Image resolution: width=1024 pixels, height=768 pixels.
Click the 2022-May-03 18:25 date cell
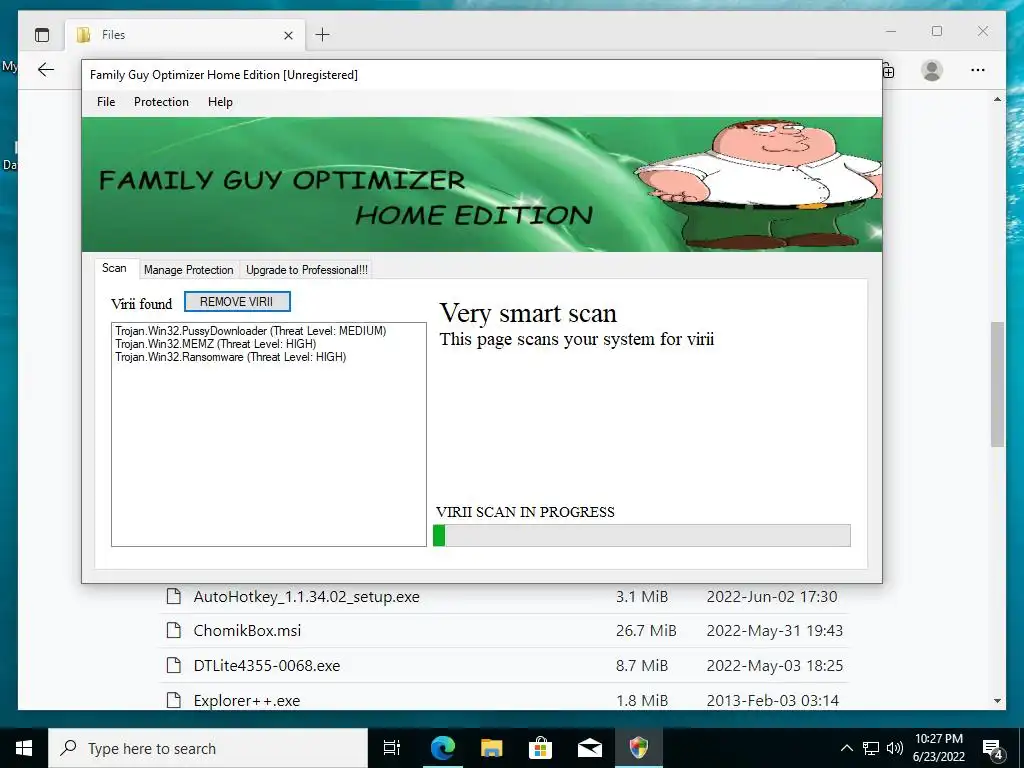(x=775, y=665)
